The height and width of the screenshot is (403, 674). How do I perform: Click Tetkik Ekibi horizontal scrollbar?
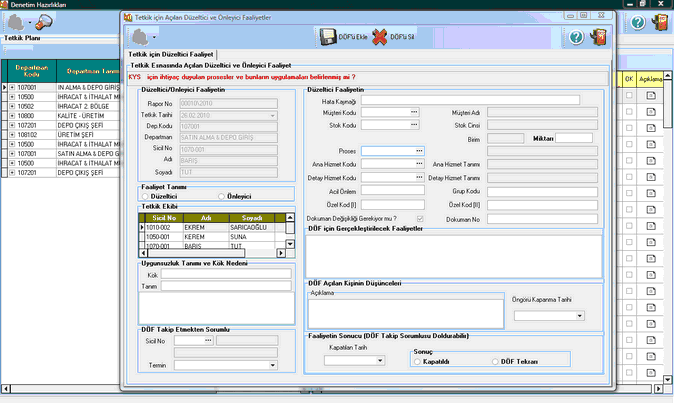[x=212, y=253]
